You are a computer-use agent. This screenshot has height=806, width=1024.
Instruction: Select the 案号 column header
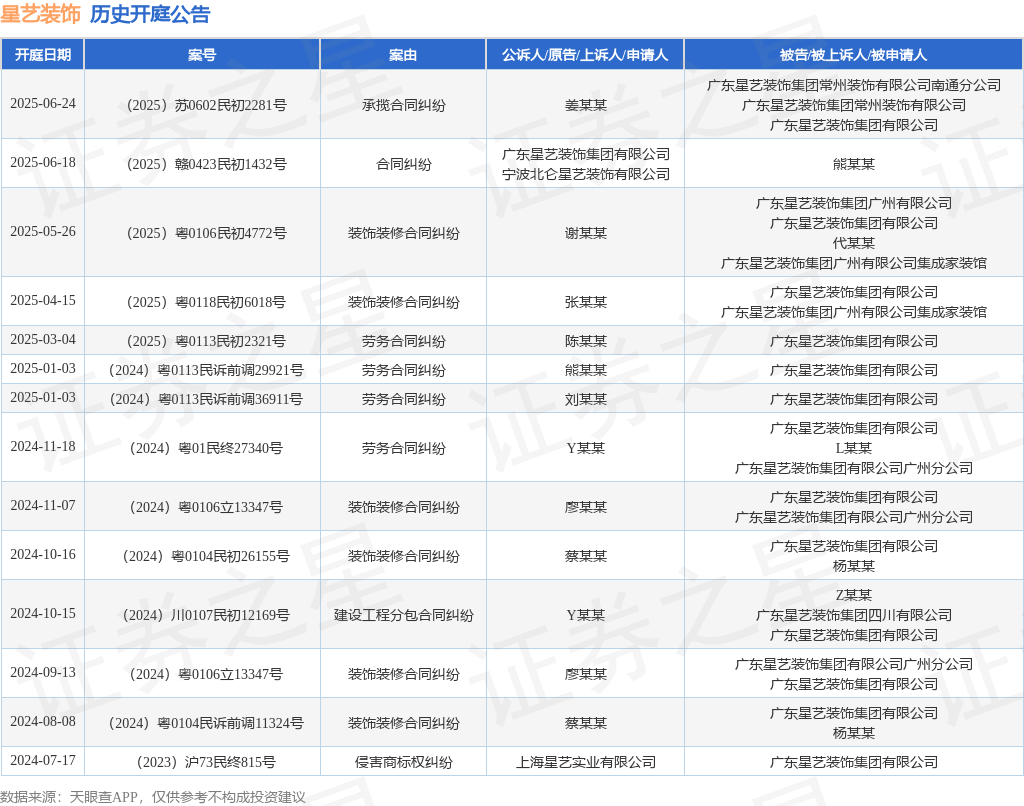202,55
